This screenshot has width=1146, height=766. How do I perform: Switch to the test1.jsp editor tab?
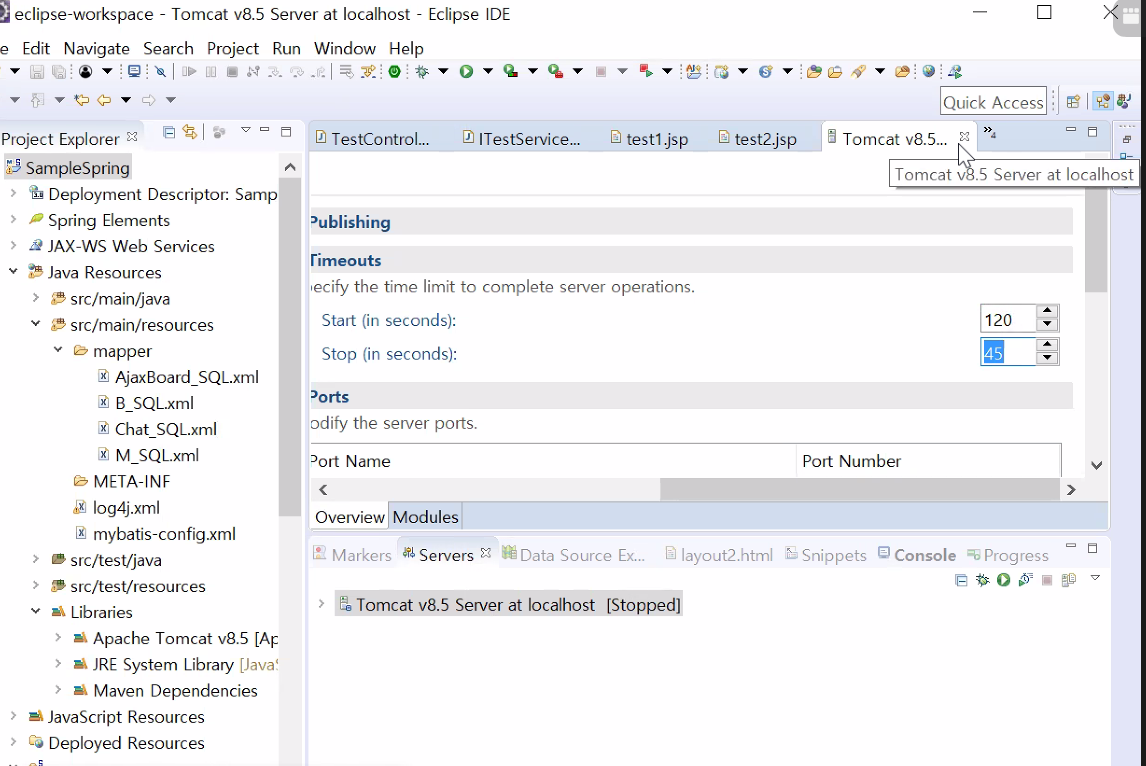[x=649, y=138]
